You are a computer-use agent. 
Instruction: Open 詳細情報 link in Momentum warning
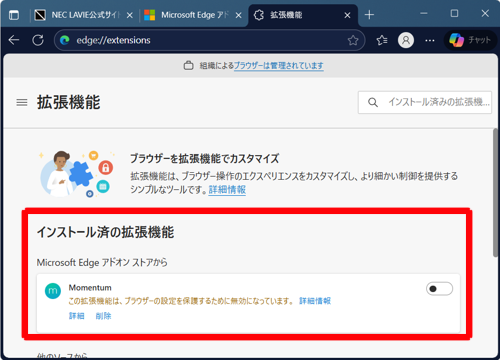(315, 301)
